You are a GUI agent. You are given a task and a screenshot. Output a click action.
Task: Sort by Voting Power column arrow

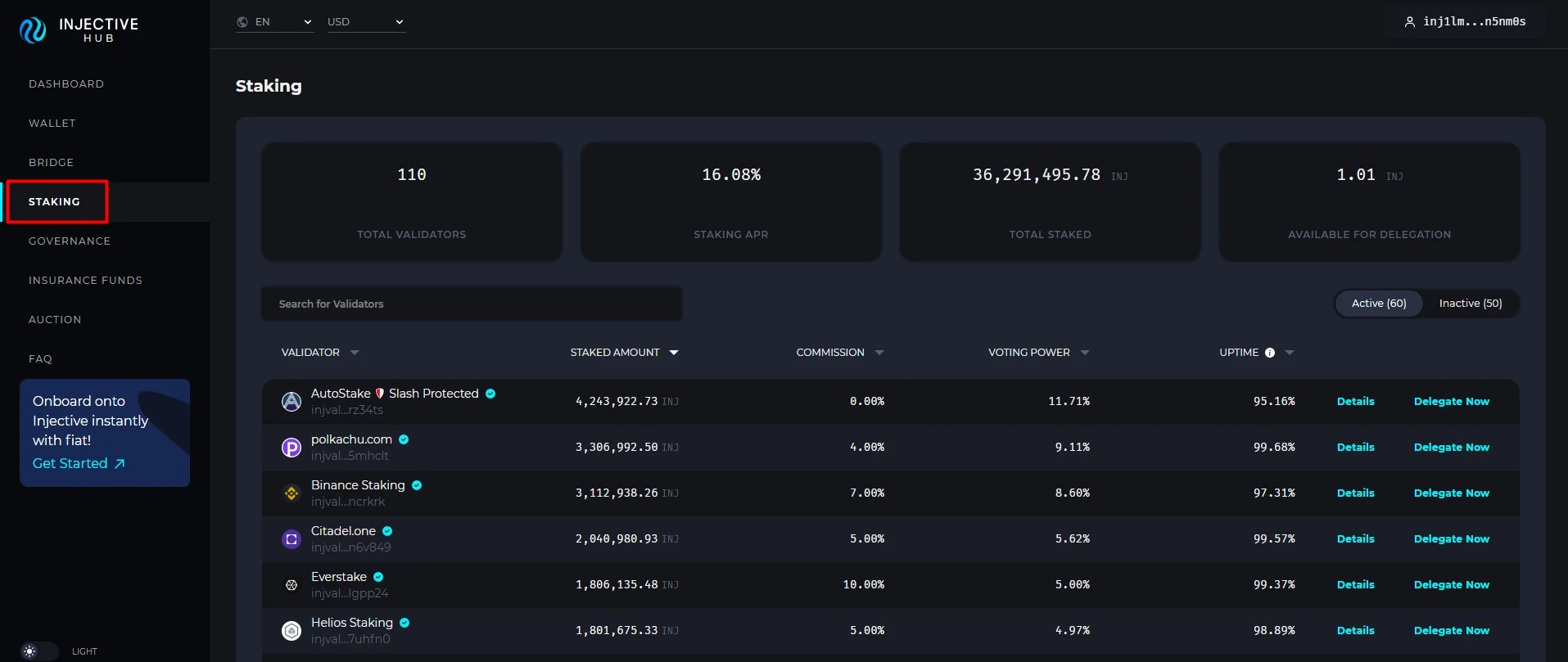click(x=1085, y=353)
